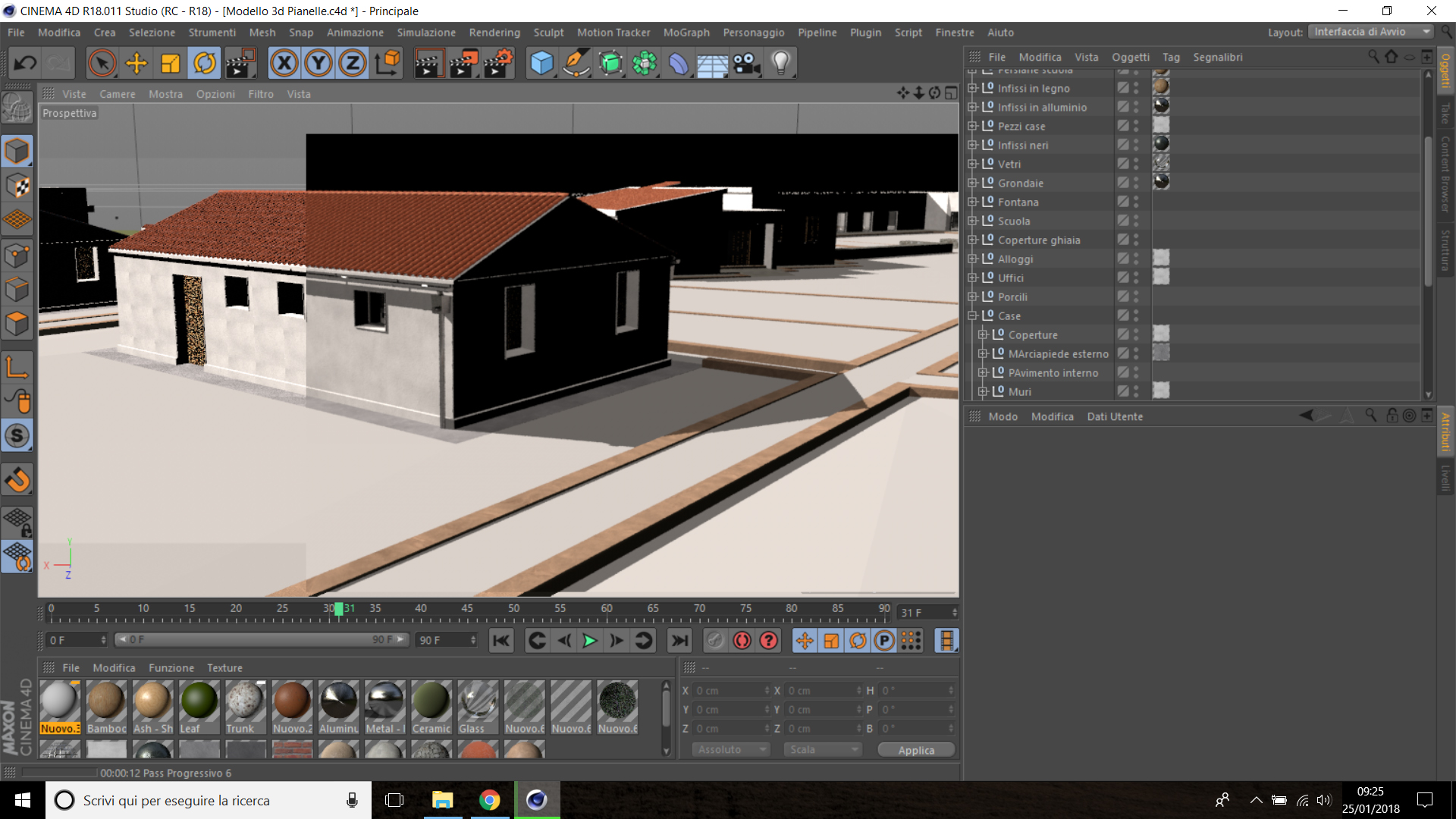Expand the Scuola object group
This screenshot has height=819, width=1456.
972,221
